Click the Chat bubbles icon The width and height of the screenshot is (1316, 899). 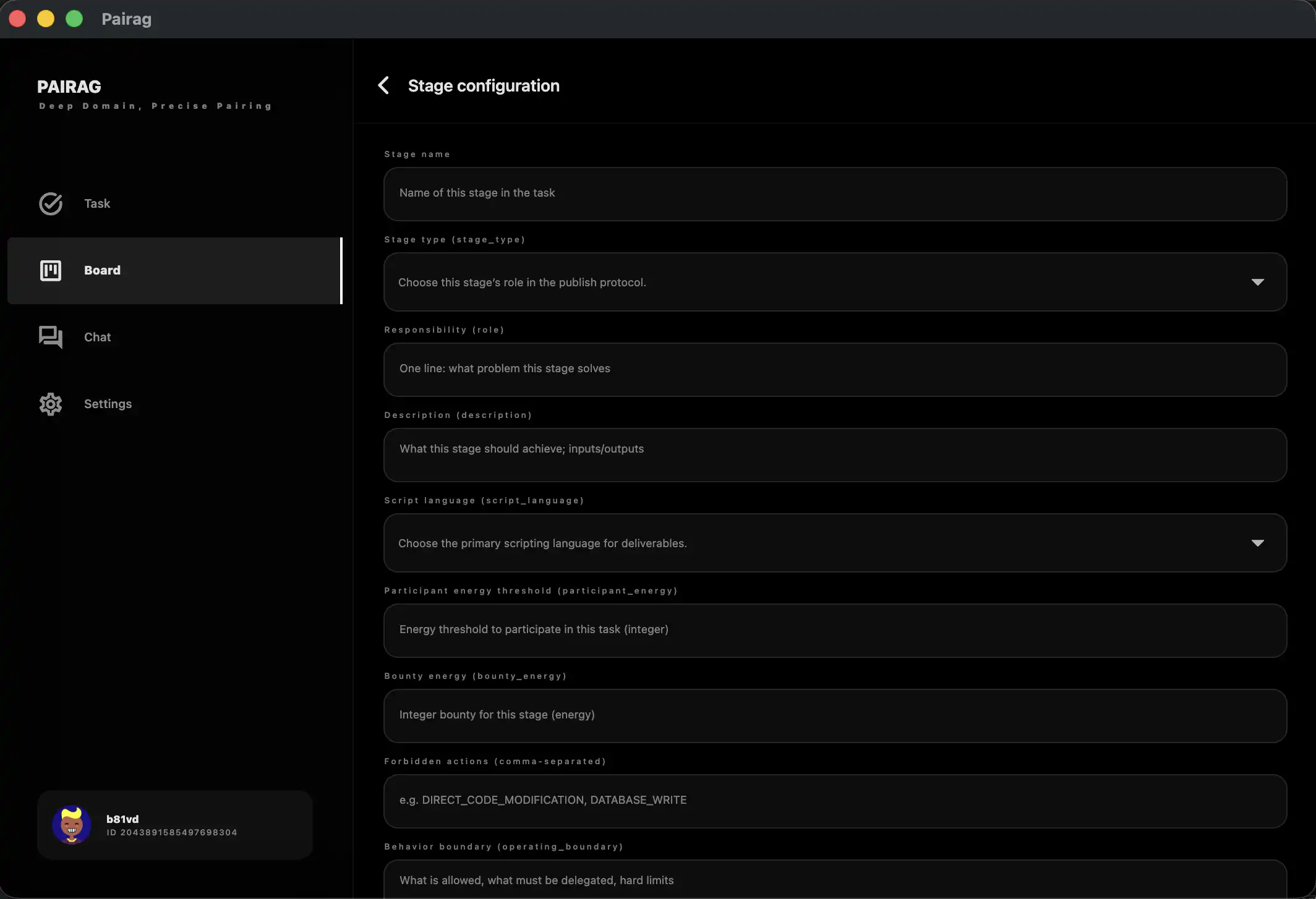point(51,337)
